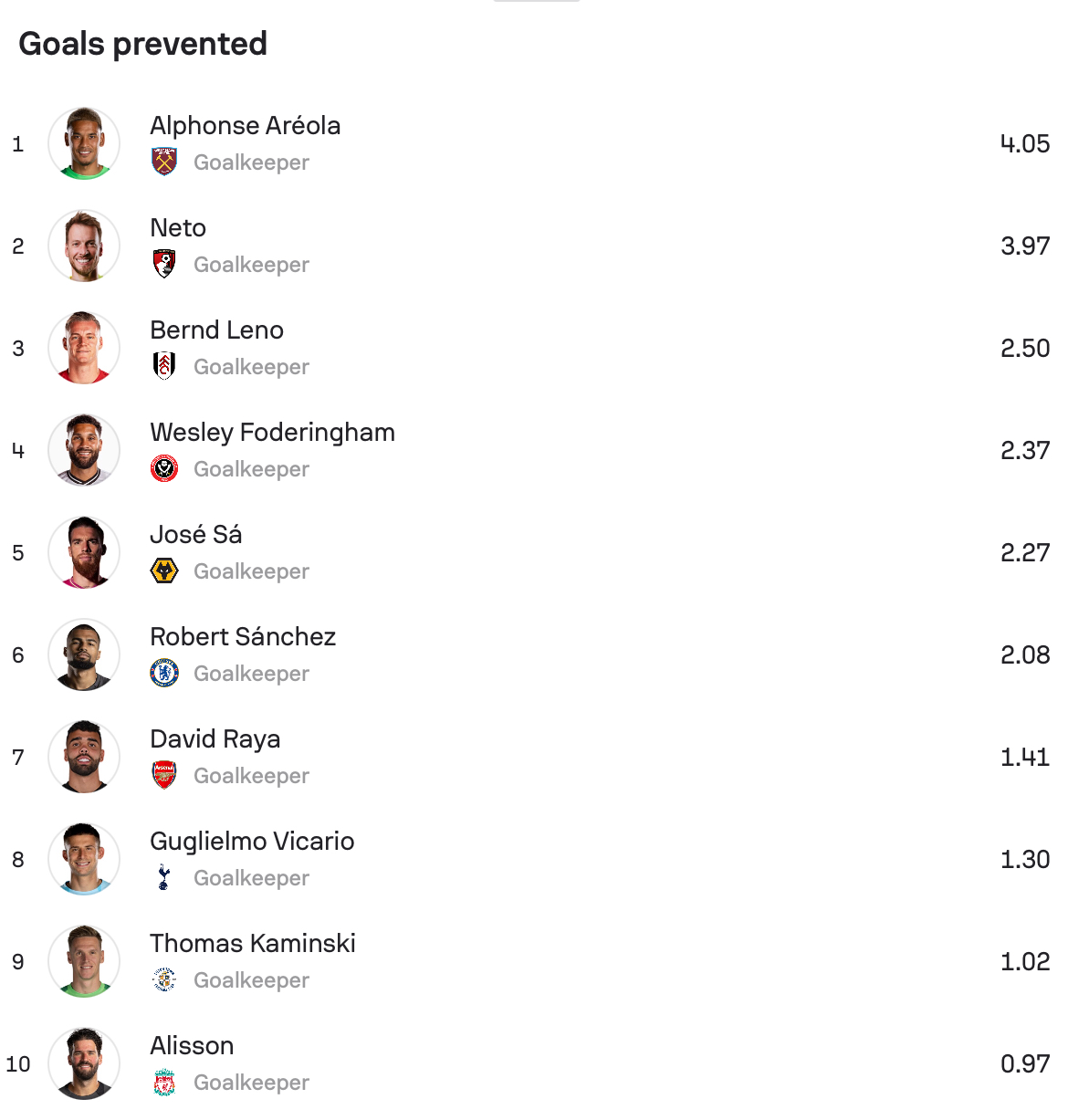1068x1120 pixels.
Task: Click the Liverpool crest under Alisson
Action: tap(164, 1082)
